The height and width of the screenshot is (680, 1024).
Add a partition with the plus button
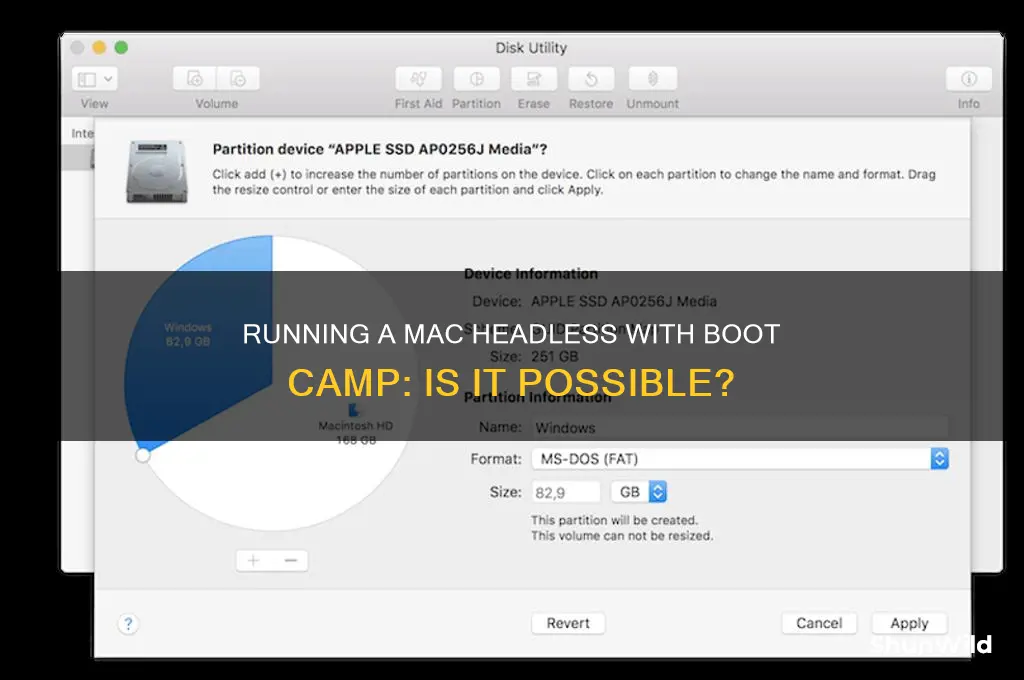254,560
